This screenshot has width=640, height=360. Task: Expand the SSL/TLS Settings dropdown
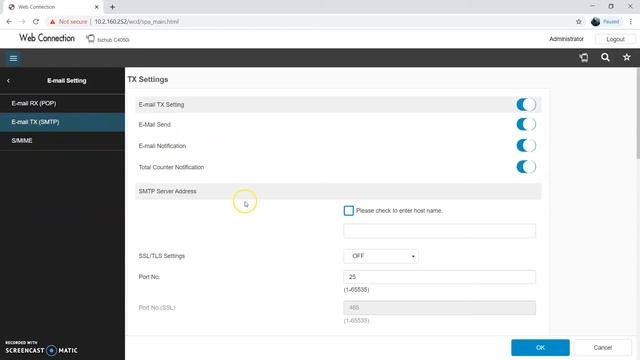[381, 256]
